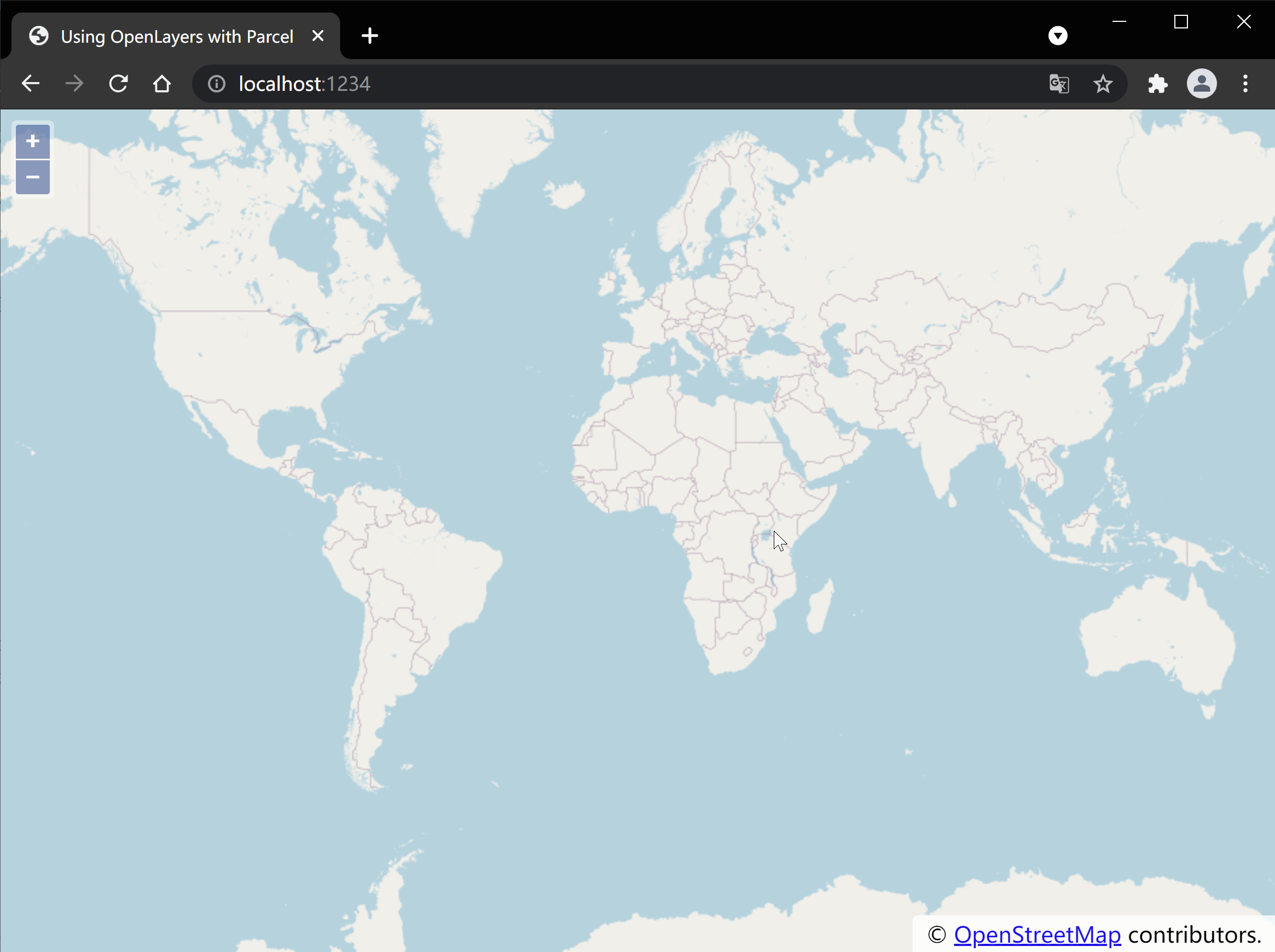Image resolution: width=1275 pixels, height=952 pixels.
Task: Open Chrome three-dot menu
Action: click(1245, 84)
